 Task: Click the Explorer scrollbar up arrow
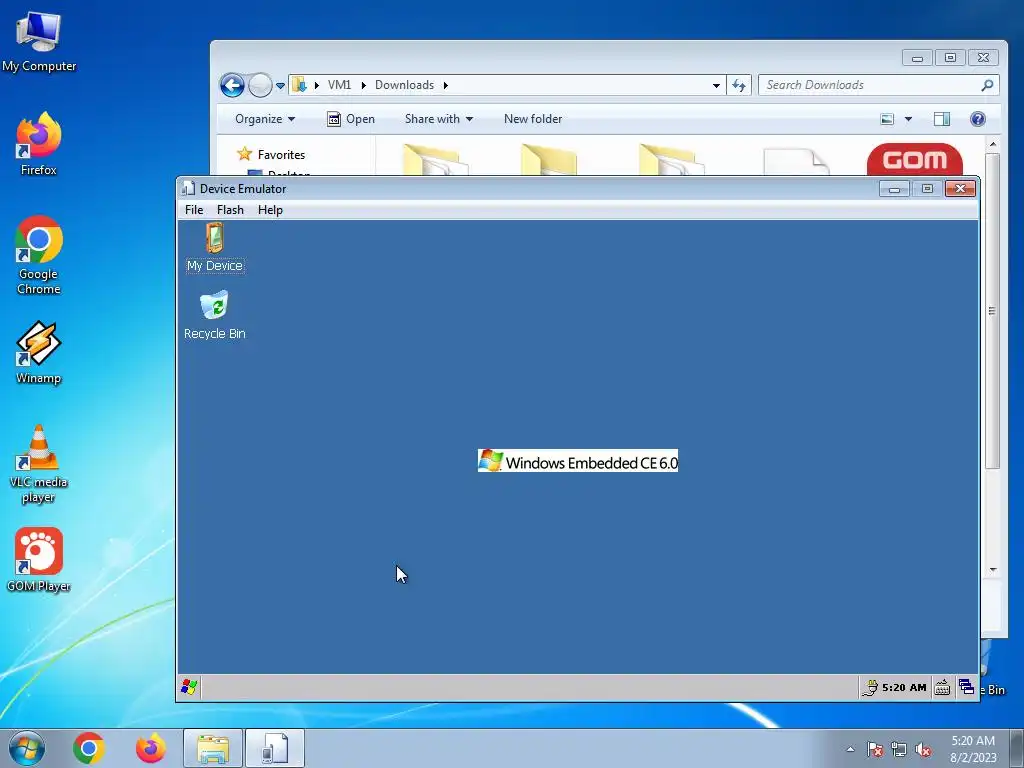pyautogui.click(x=993, y=144)
